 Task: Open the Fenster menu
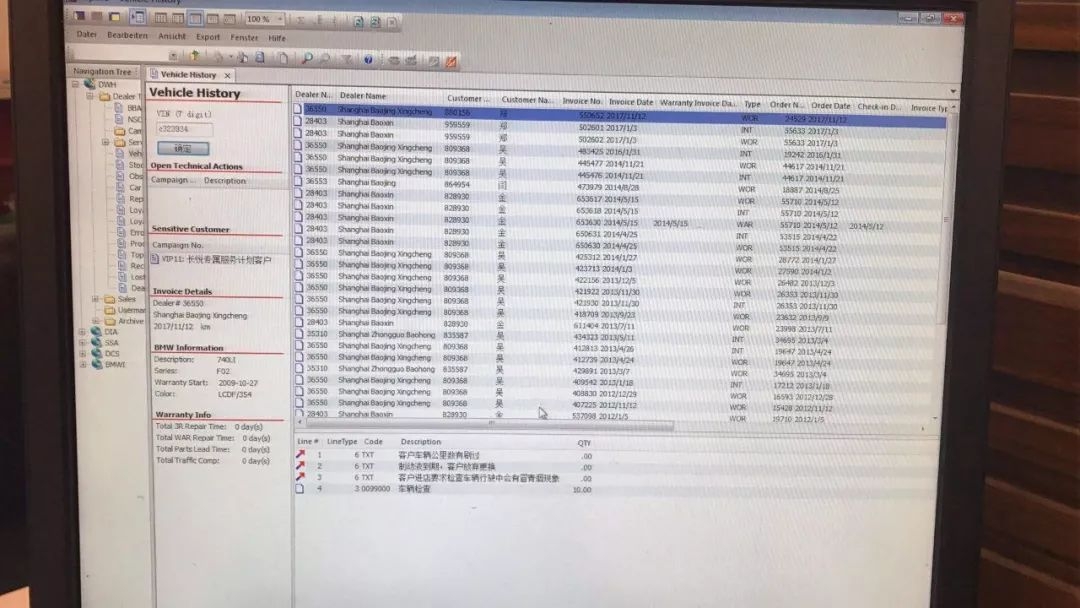tap(244, 38)
